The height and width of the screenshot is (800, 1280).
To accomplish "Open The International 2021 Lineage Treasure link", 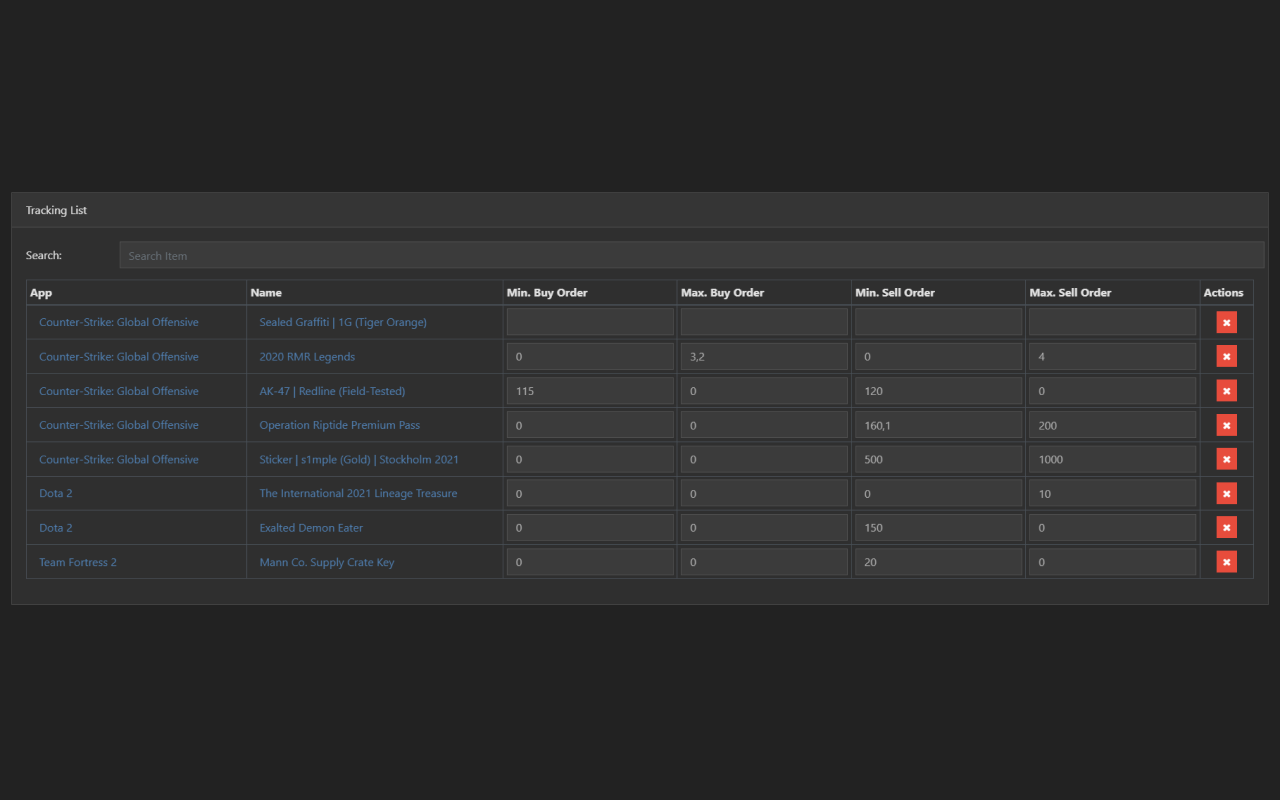I will pyautogui.click(x=358, y=493).
